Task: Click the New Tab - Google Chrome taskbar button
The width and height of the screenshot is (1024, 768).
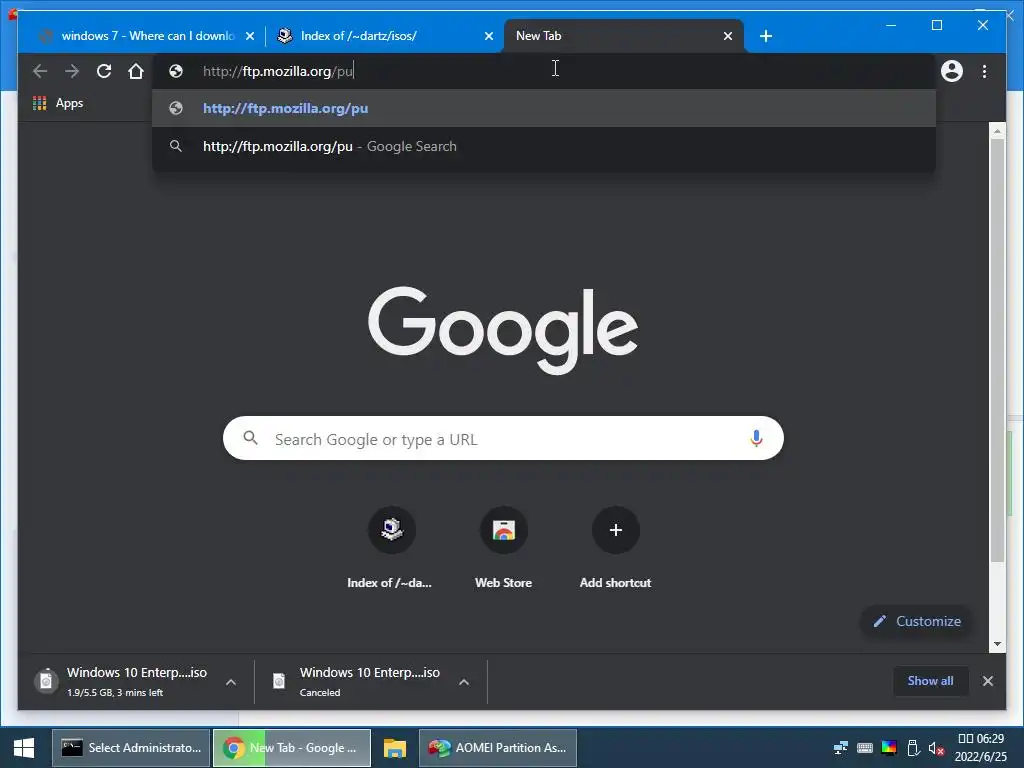Action: [x=292, y=748]
